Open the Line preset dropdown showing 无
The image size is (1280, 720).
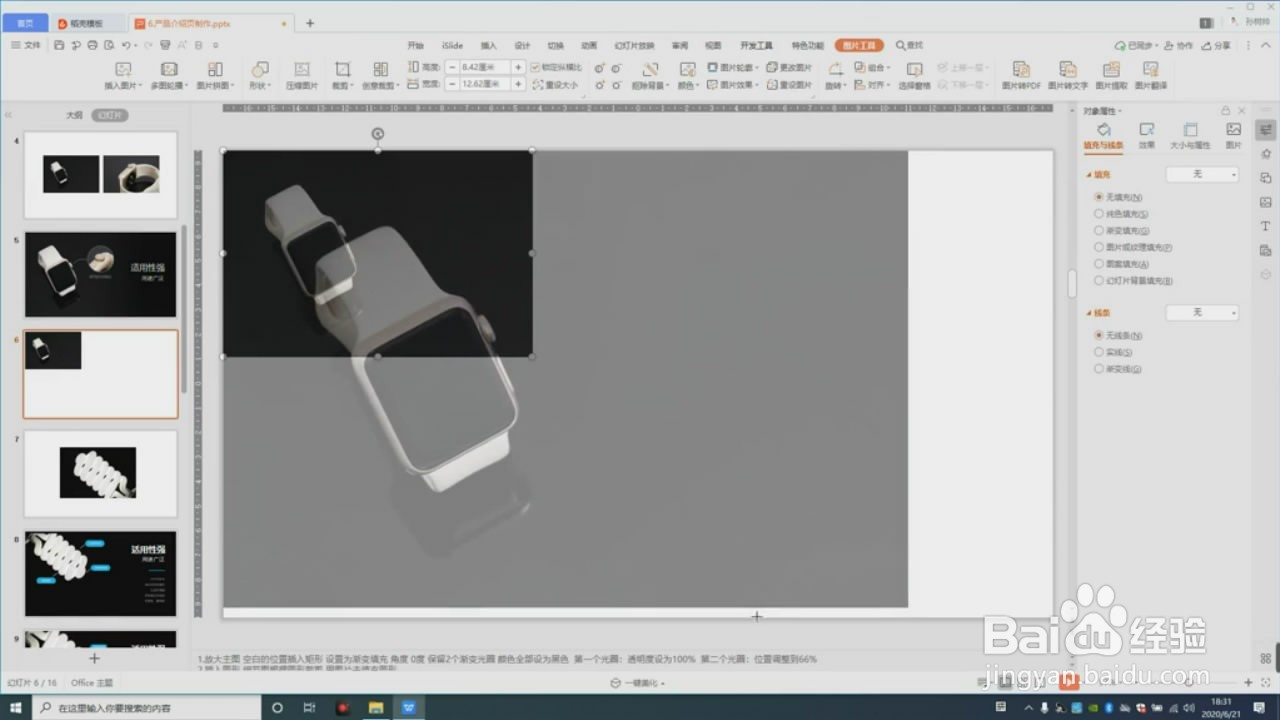click(1202, 313)
